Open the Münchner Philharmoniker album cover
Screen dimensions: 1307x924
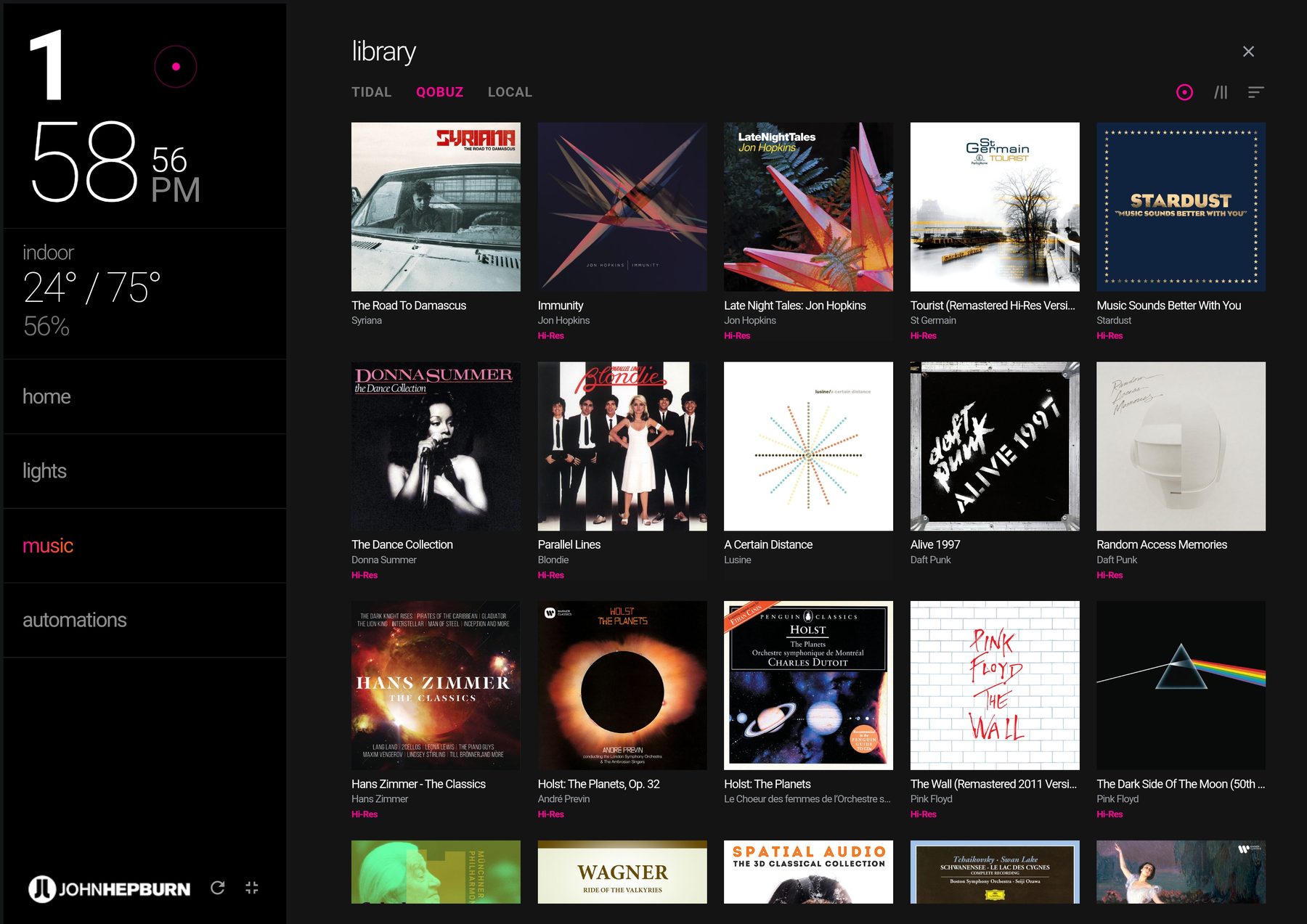(x=436, y=872)
